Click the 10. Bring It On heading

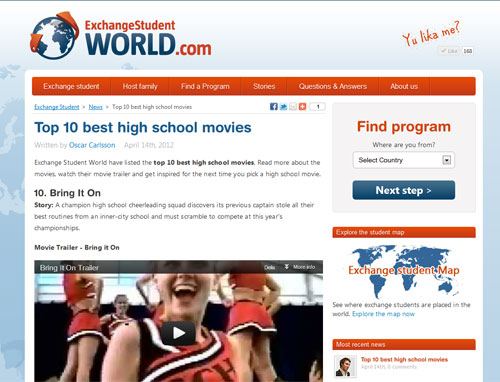[67, 193]
